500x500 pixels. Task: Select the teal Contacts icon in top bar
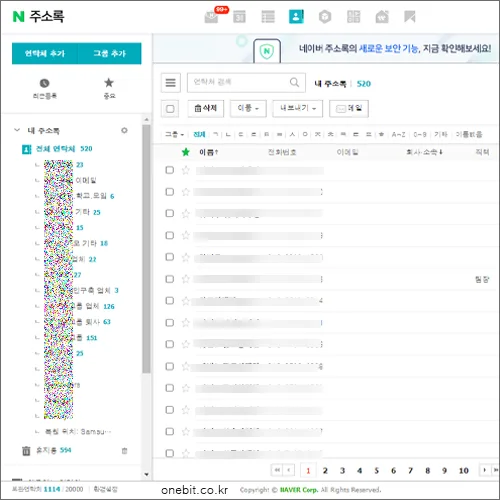pyautogui.click(x=296, y=16)
